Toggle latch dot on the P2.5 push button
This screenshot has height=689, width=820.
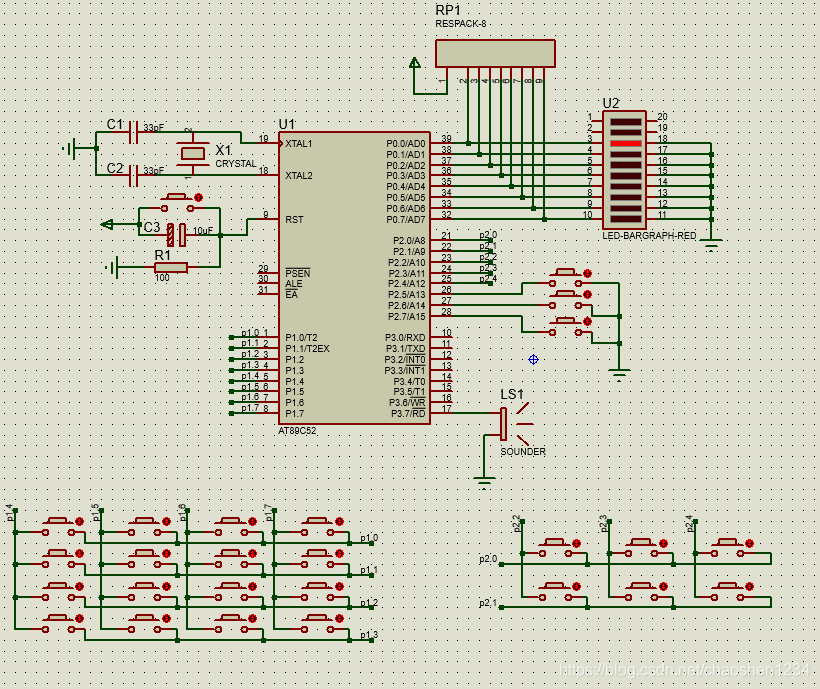pyautogui.click(x=587, y=273)
